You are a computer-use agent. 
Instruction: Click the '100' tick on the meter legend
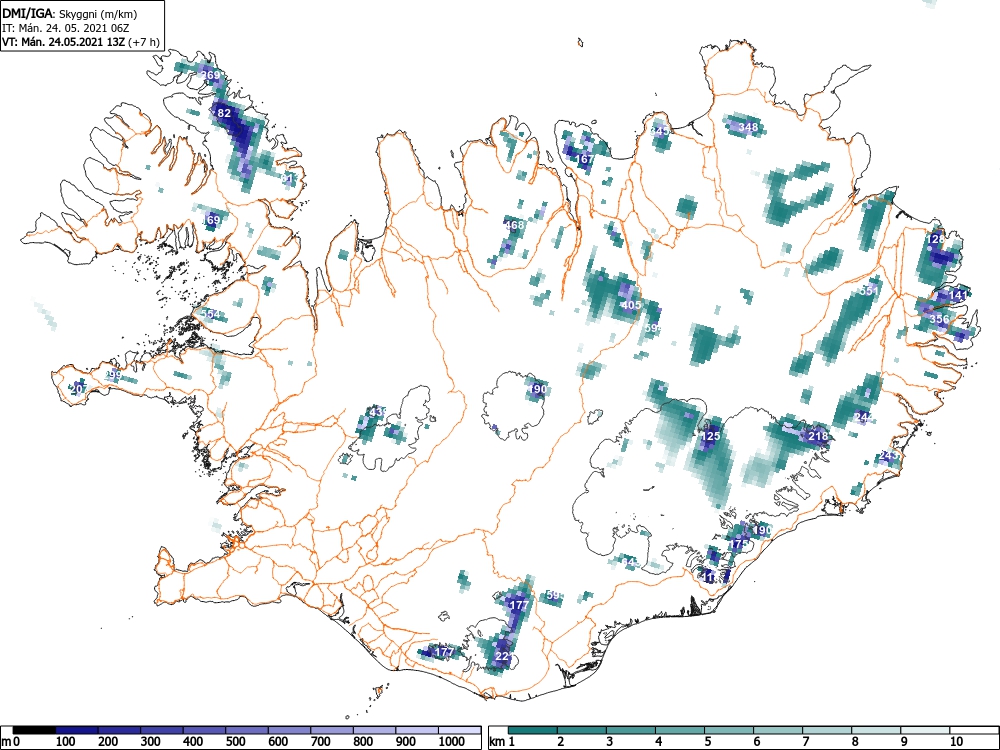point(65,741)
